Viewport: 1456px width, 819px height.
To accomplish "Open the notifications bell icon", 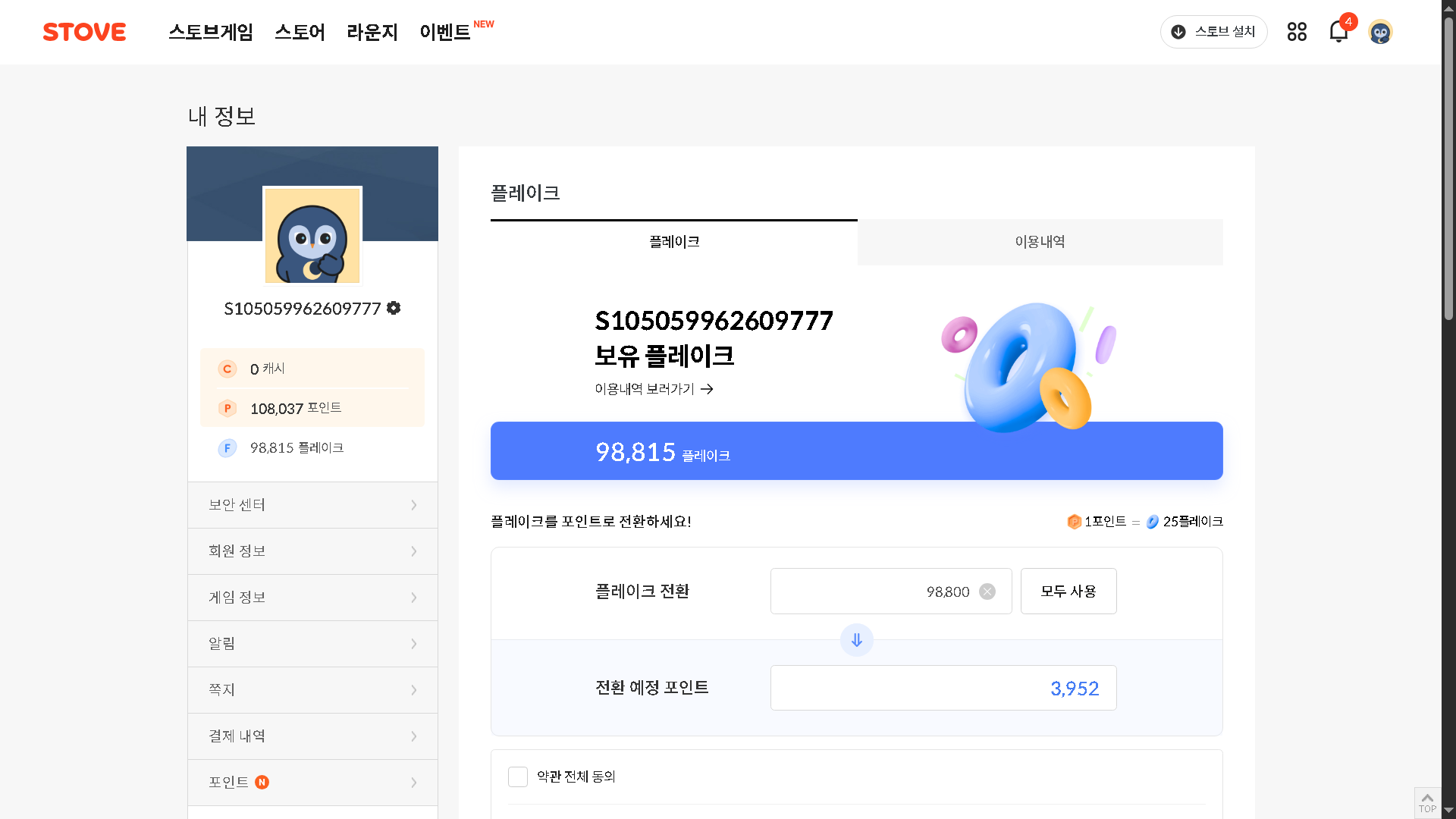I will point(1338,32).
